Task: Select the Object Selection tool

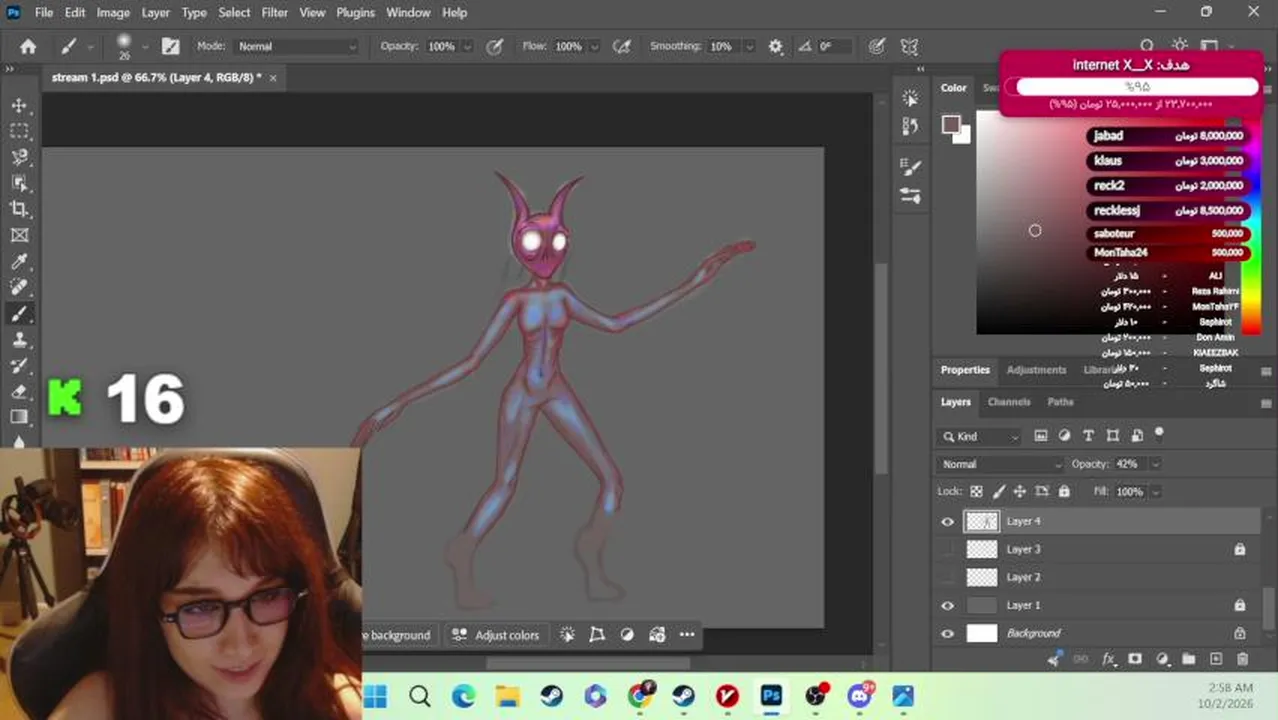Action: pyautogui.click(x=19, y=183)
